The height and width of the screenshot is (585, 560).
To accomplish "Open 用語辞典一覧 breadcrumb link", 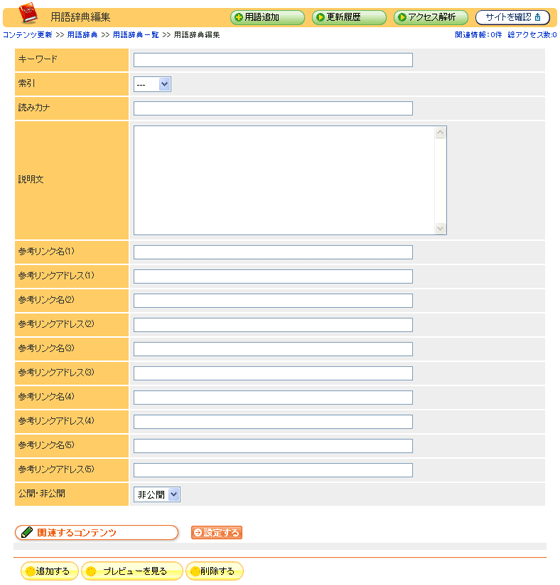I will [x=136, y=35].
